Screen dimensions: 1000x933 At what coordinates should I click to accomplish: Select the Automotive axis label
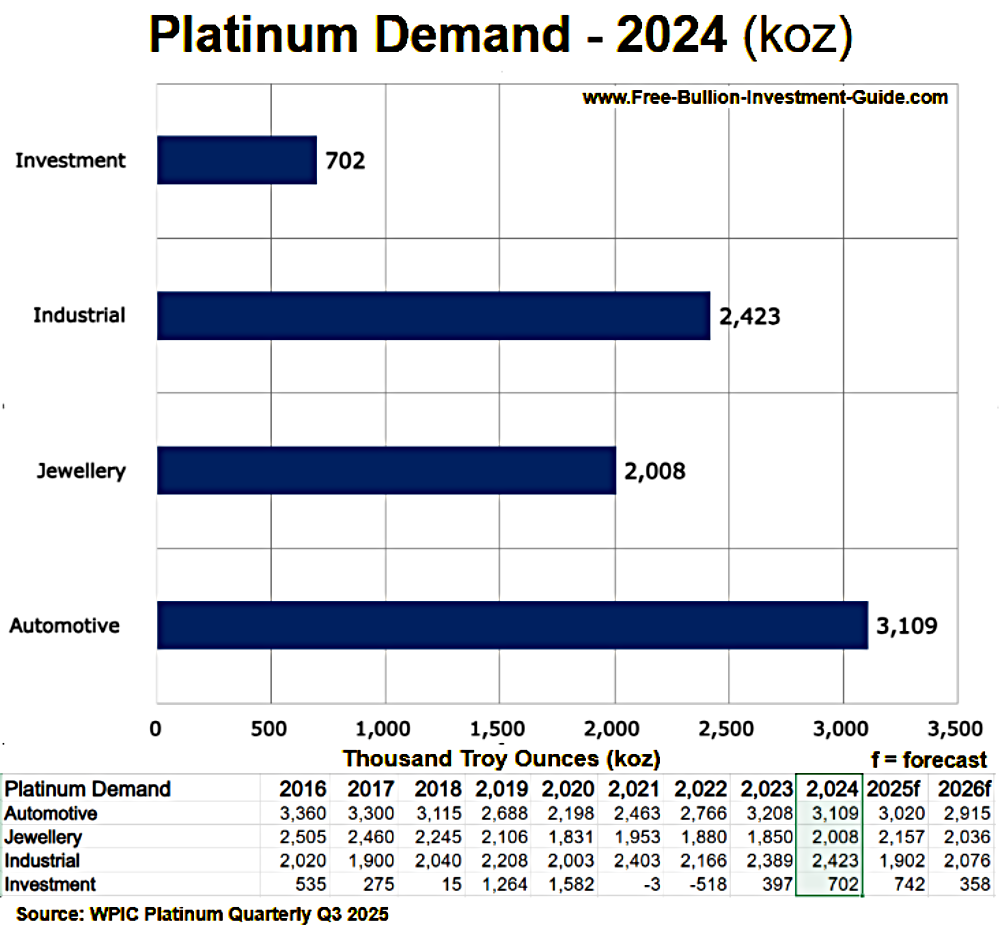[64, 626]
